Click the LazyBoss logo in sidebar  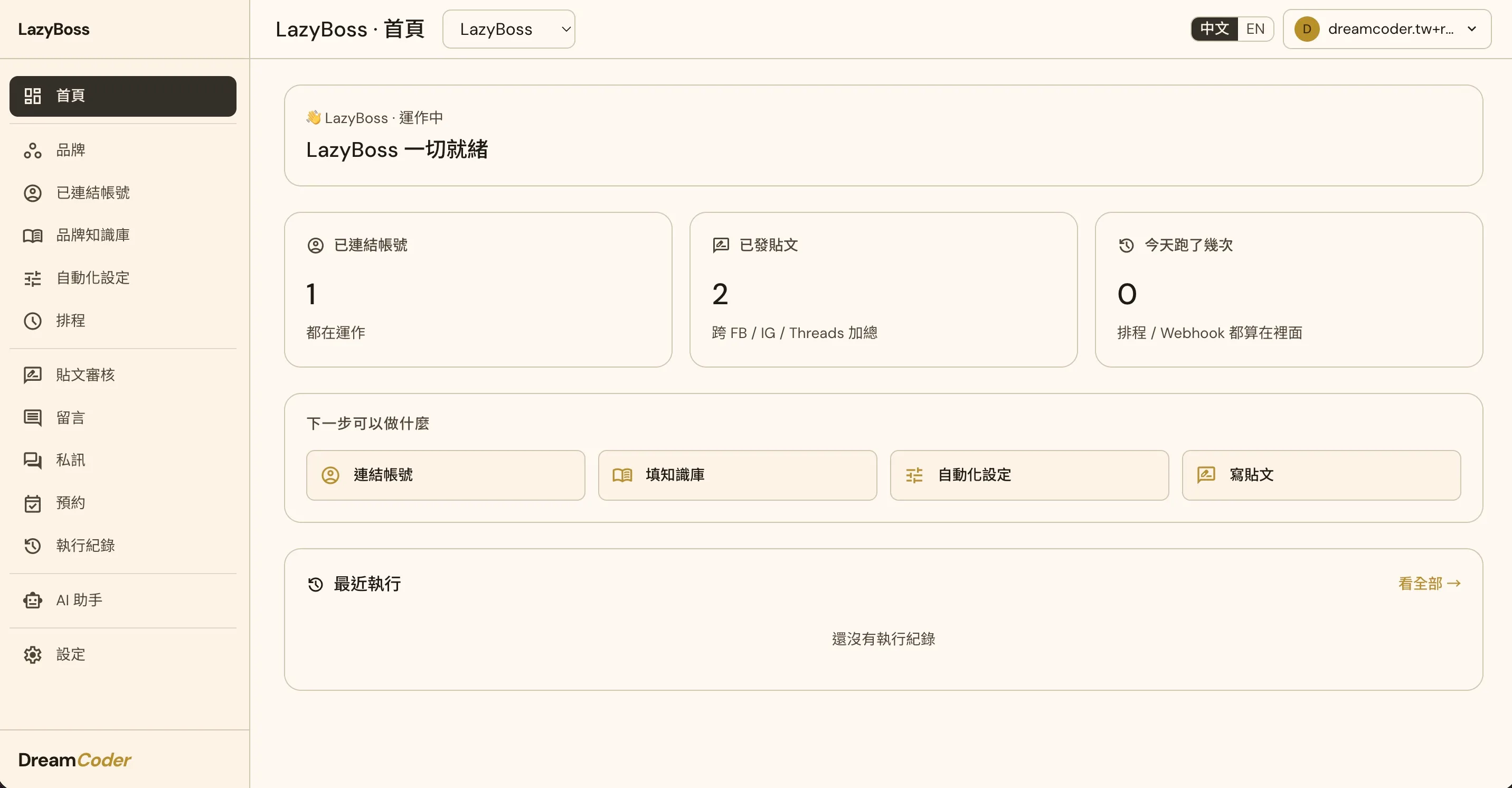(53, 30)
